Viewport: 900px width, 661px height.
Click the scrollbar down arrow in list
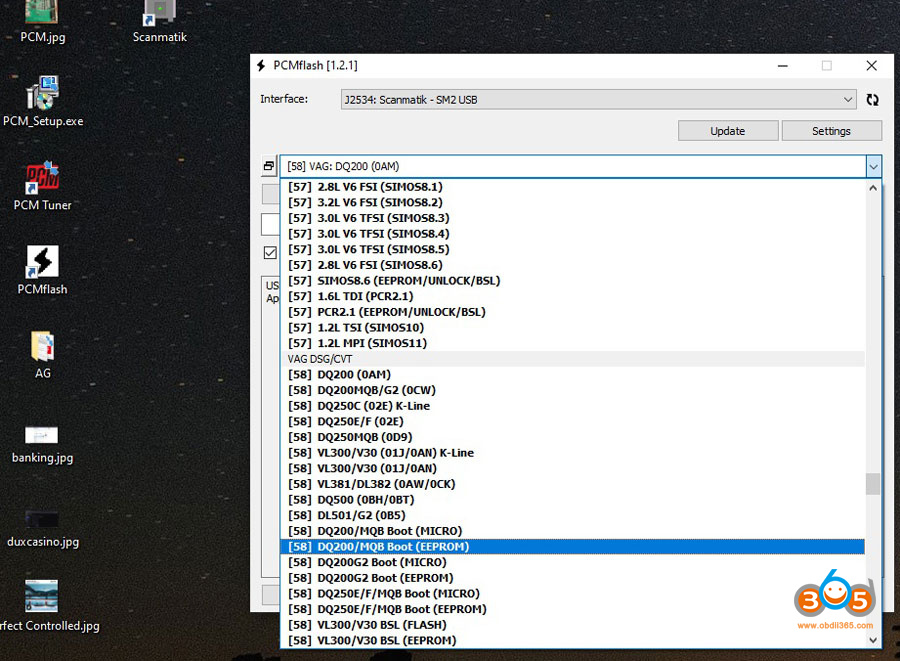point(873,640)
